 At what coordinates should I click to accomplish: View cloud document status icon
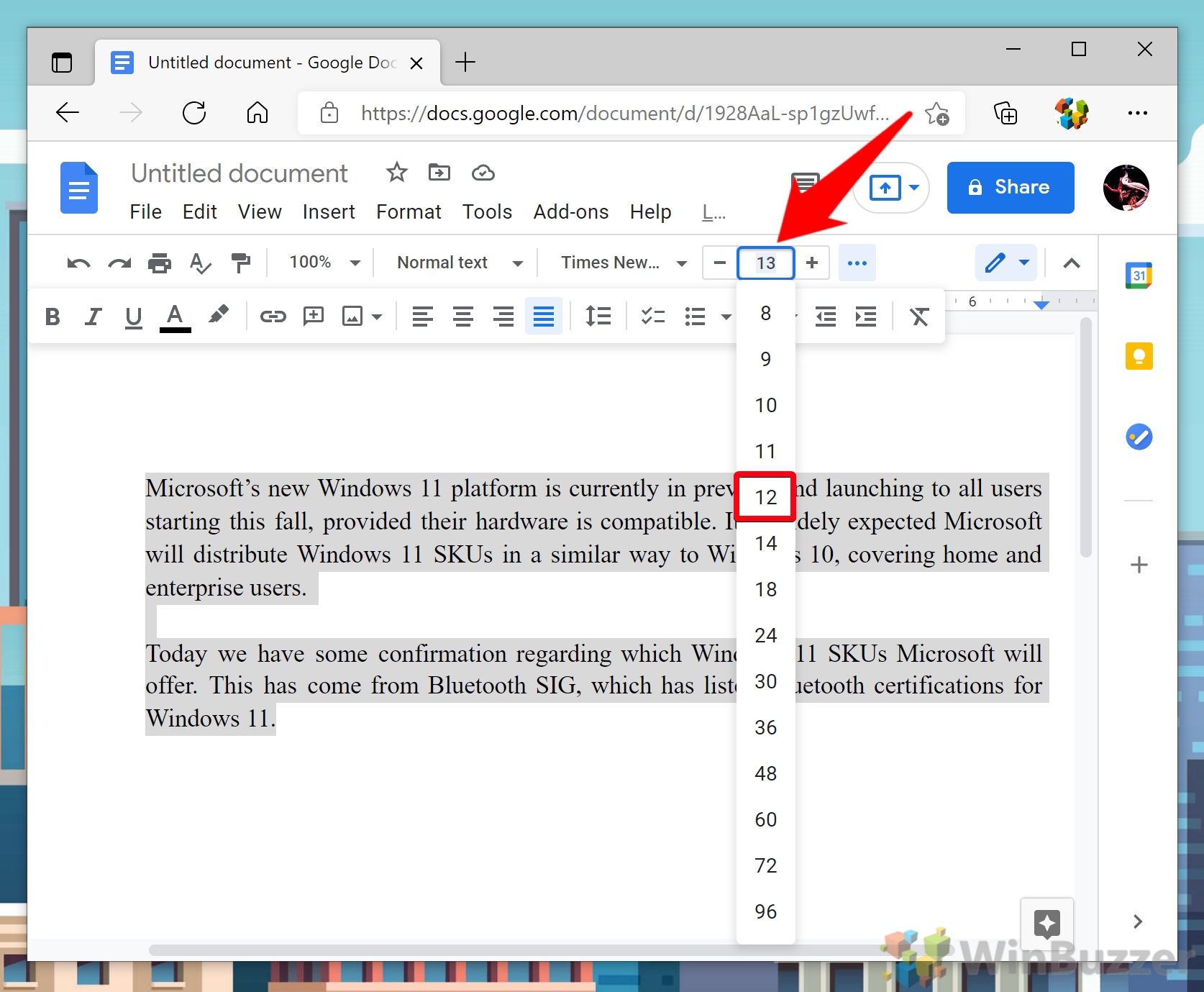[483, 173]
